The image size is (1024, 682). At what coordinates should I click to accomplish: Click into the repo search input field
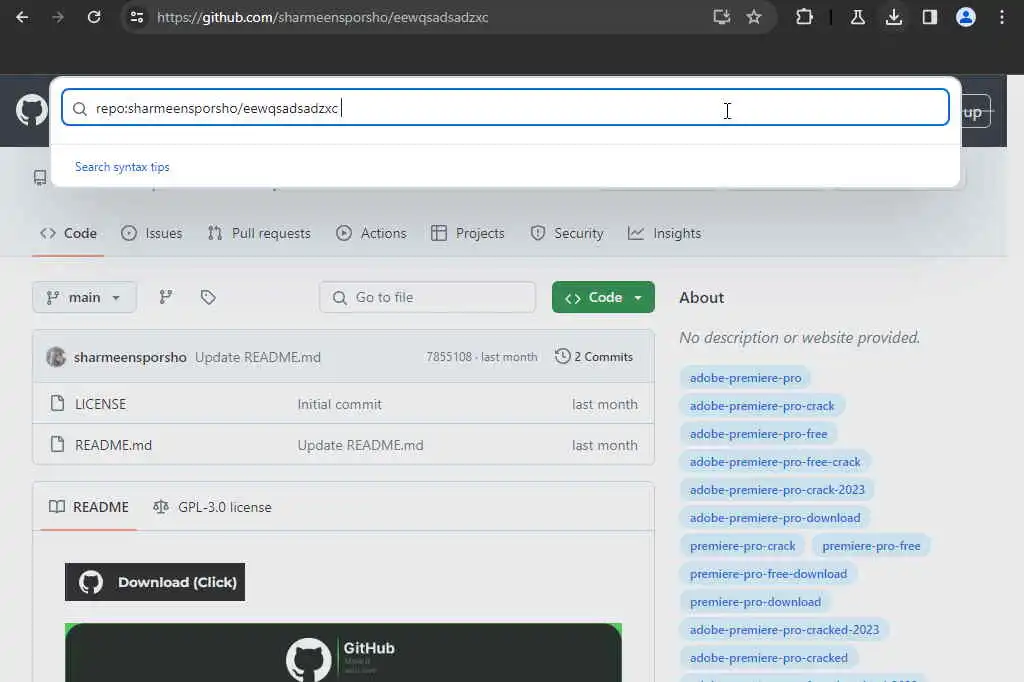coord(505,108)
